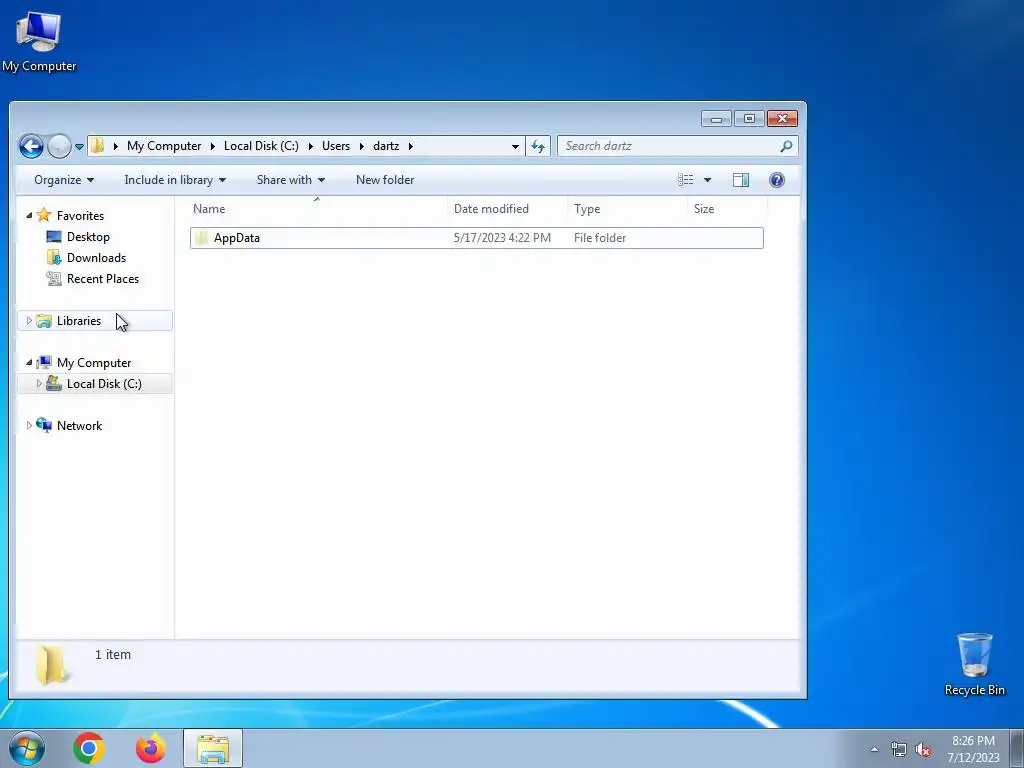Click the AppData folder icon
The height and width of the screenshot is (768, 1024).
click(x=202, y=238)
